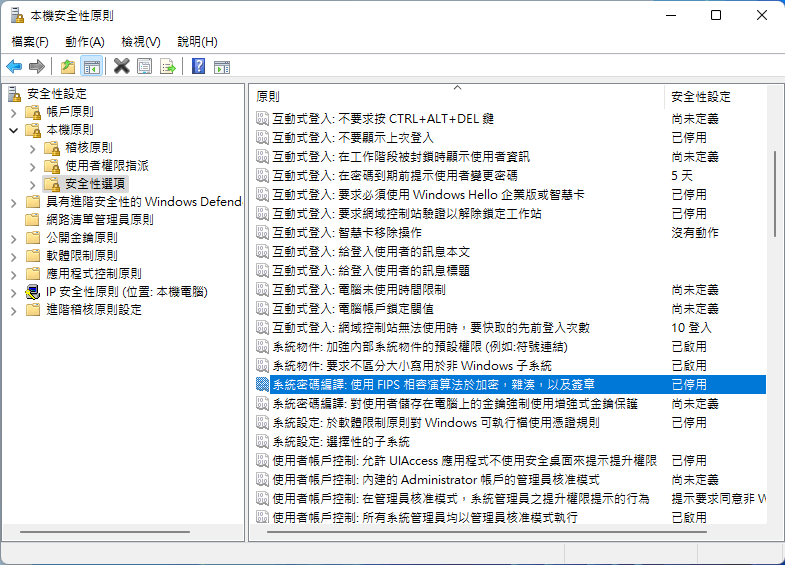Click the 軟體限制原則 folder icon

coord(33,256)
